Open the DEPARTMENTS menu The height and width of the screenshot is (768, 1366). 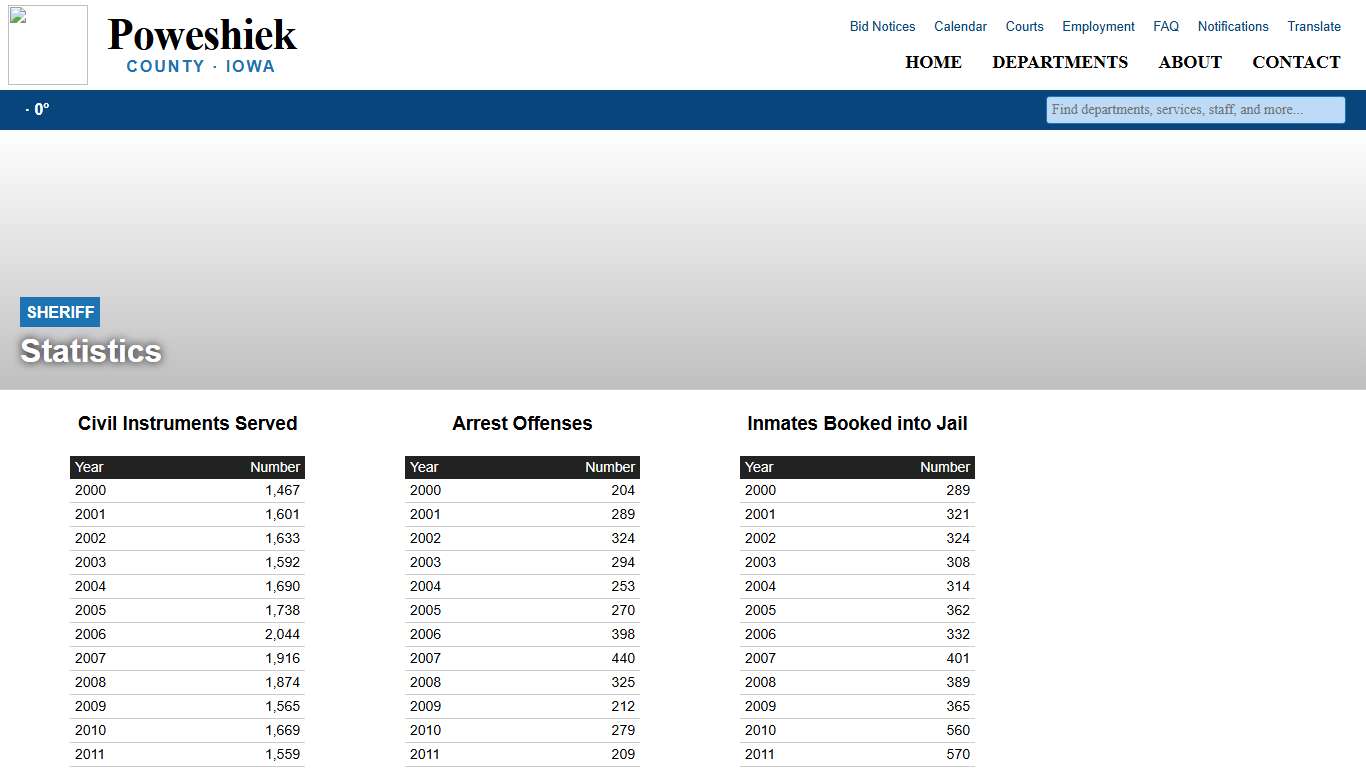coord(1060,62)
